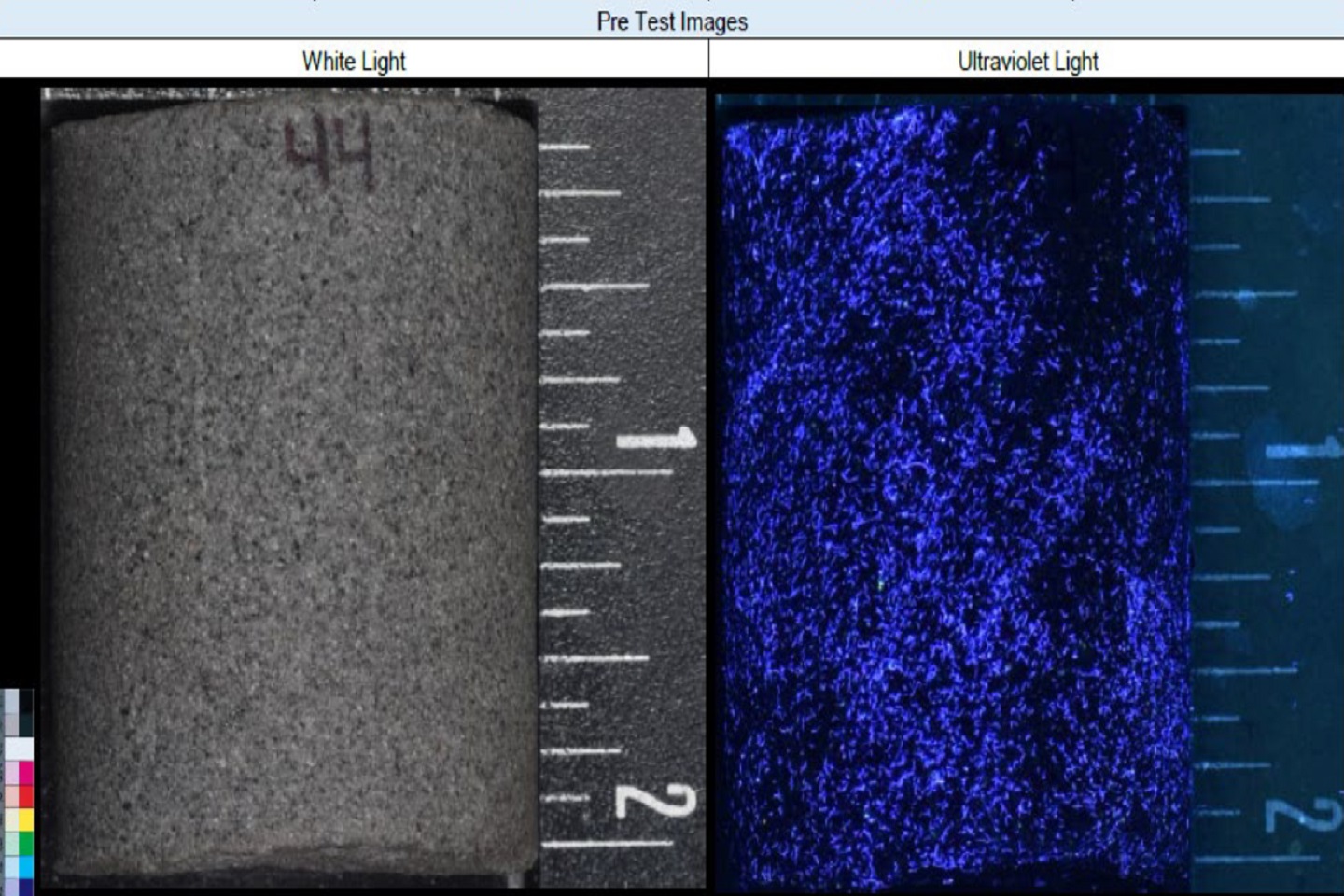Select the "White Light" column header
Screen dimensions: 1344x896
pos(354,62)
